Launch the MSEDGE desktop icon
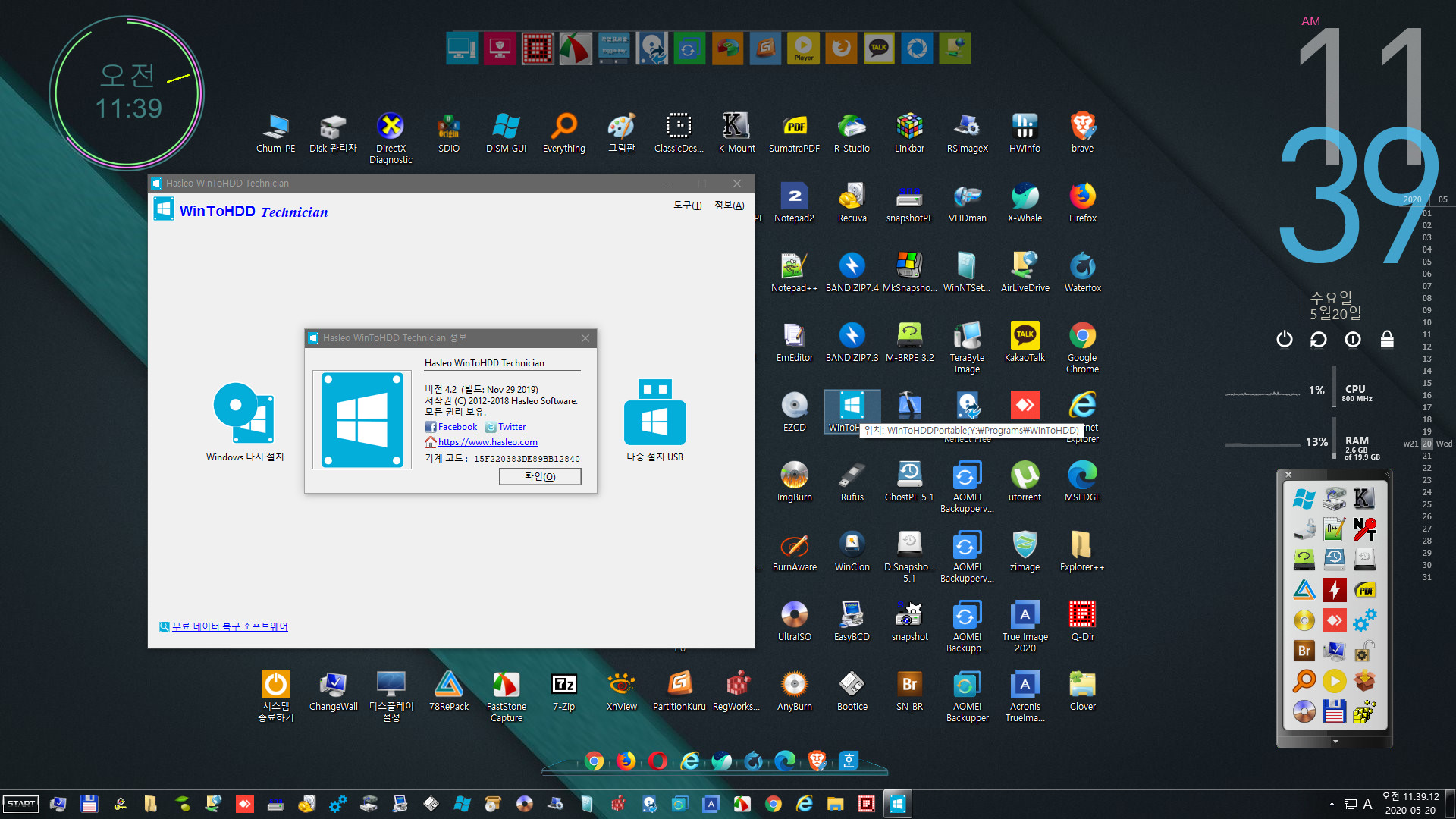The image size is (1456, 819). [1082, 482]
